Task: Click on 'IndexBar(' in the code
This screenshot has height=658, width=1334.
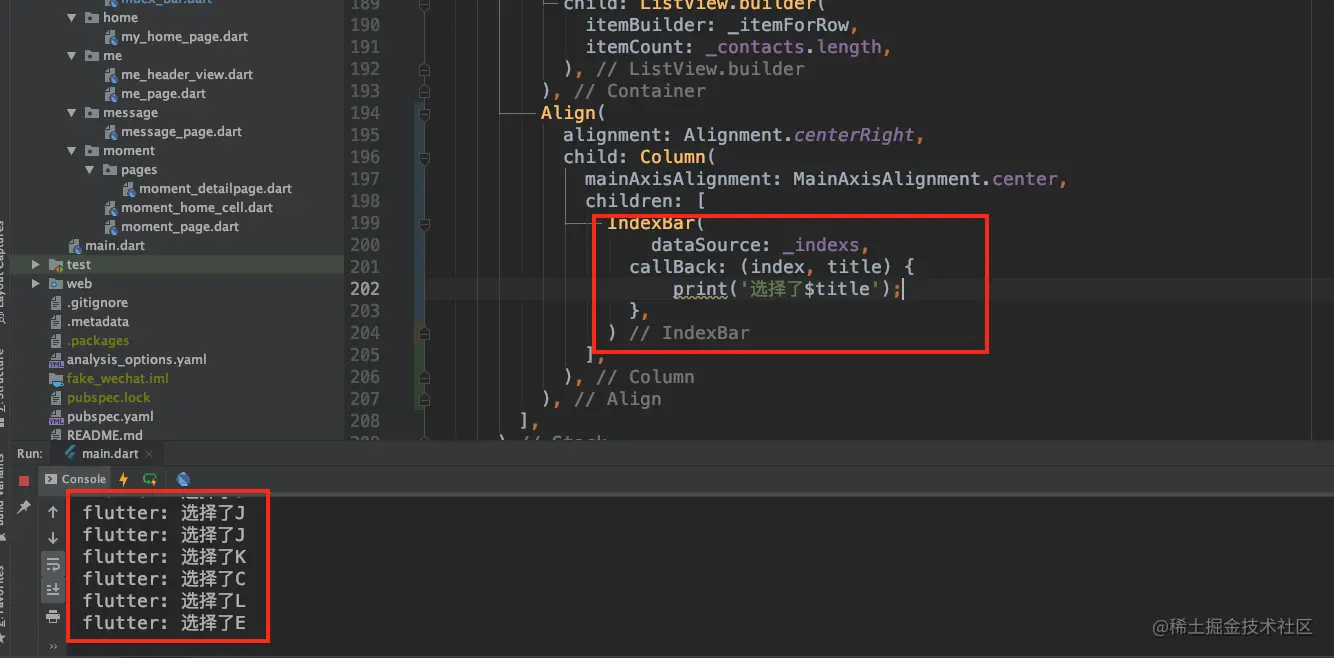Action: coord(656,223)
